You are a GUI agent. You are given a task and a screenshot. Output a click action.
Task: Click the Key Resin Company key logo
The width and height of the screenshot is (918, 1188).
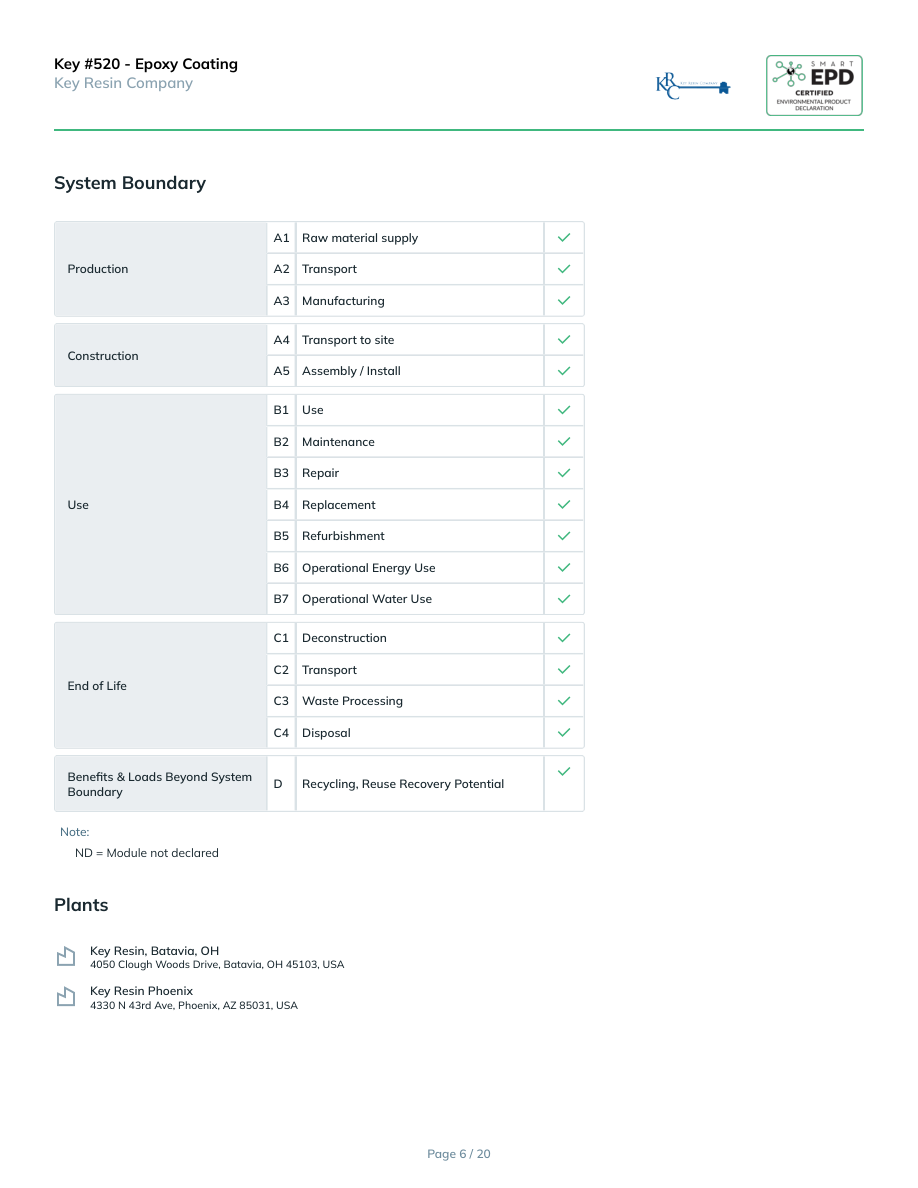coord(693,86)
